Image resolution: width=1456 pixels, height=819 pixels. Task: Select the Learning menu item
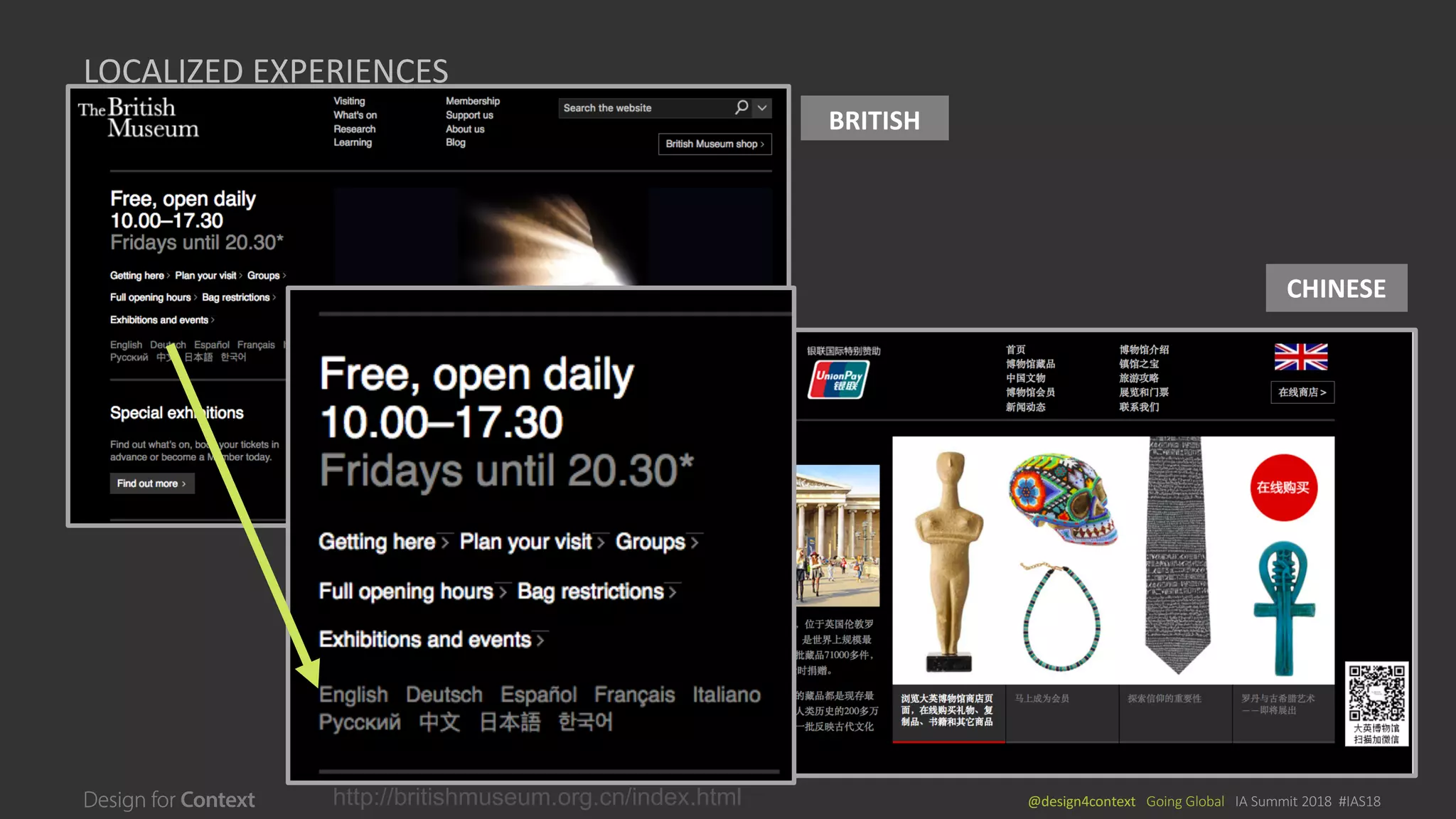coord(353,142)
